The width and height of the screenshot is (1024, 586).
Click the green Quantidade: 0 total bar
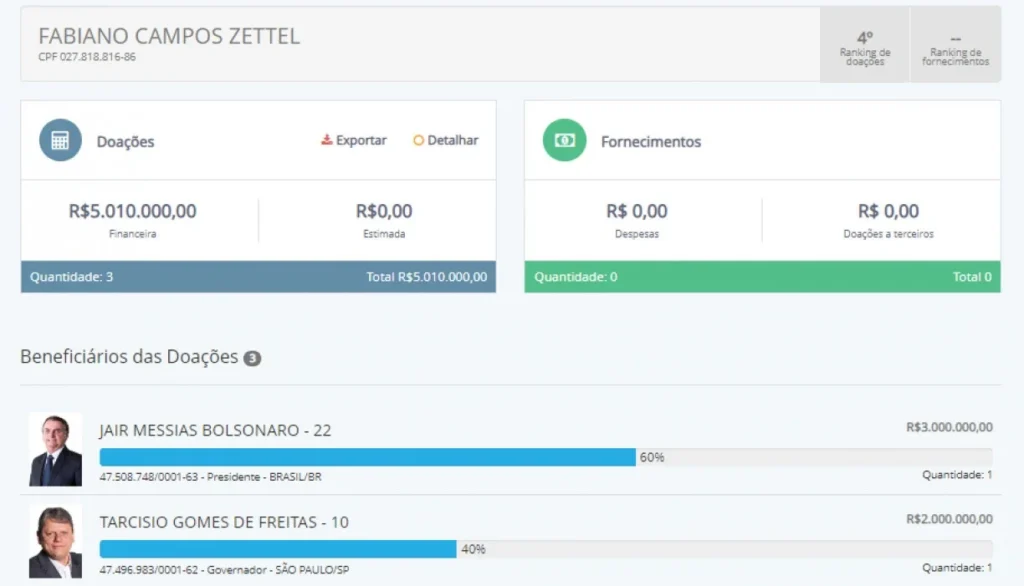(762, 276)
